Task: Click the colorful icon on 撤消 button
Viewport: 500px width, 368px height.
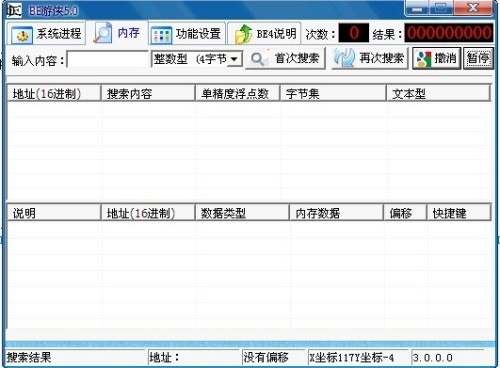Action: tap(423, 59)
